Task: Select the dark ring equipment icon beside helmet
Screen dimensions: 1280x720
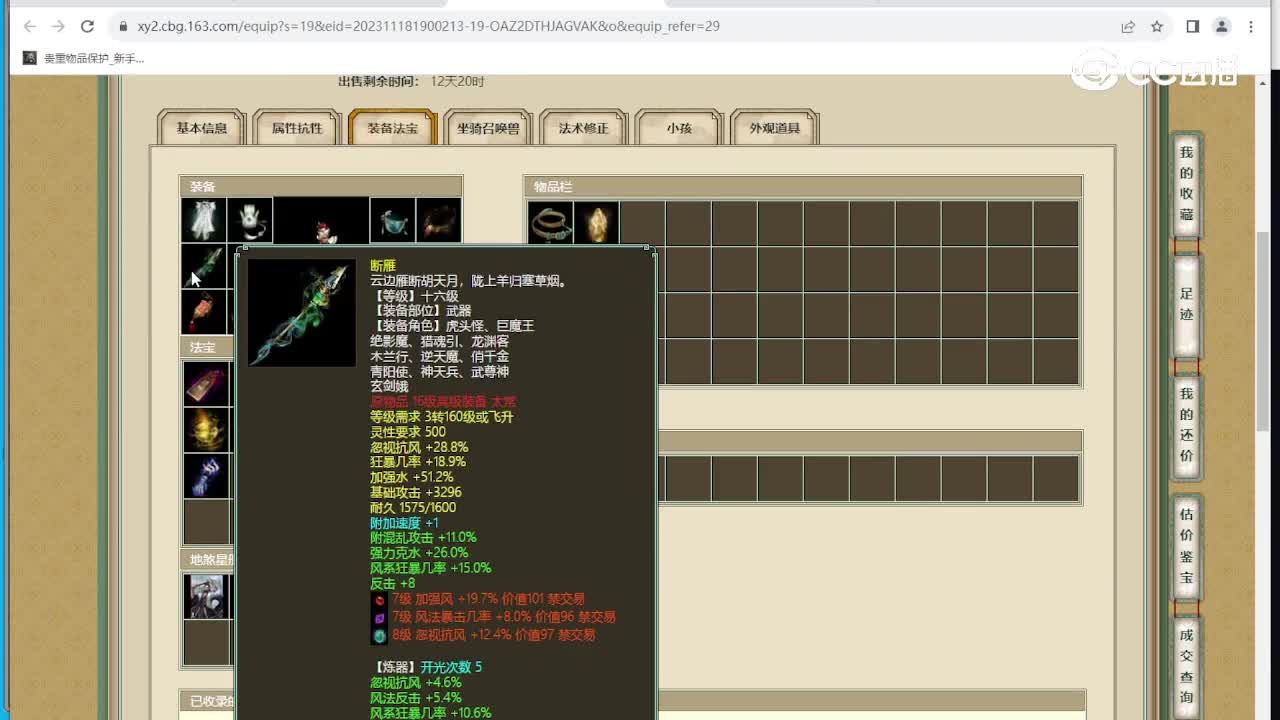Action: pyautogui.click(x=438, y=220)
